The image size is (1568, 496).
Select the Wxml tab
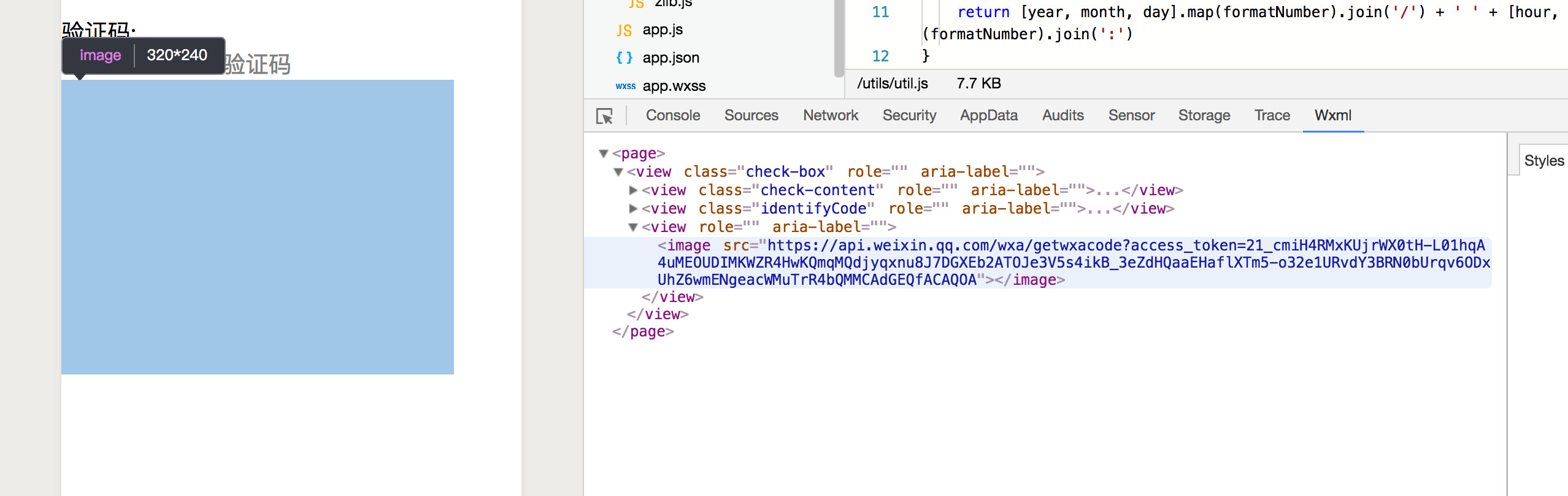(x=1332, y=115)
